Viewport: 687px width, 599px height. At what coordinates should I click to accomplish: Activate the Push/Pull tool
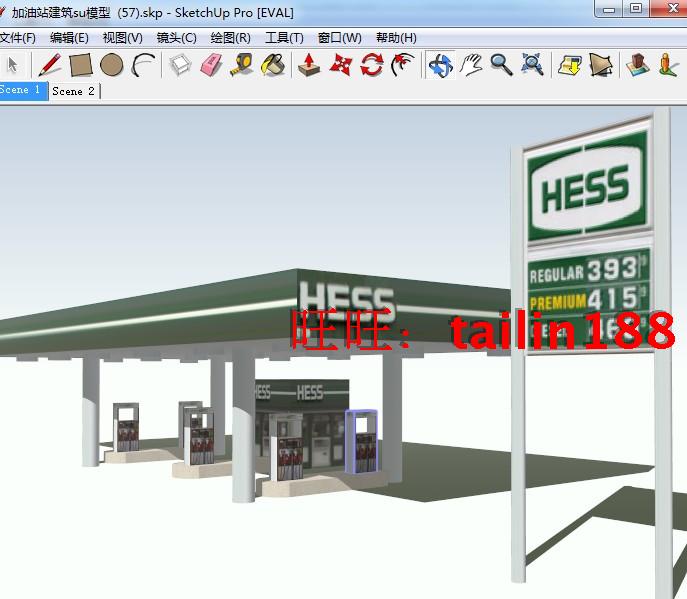click(x=309, y=65)
